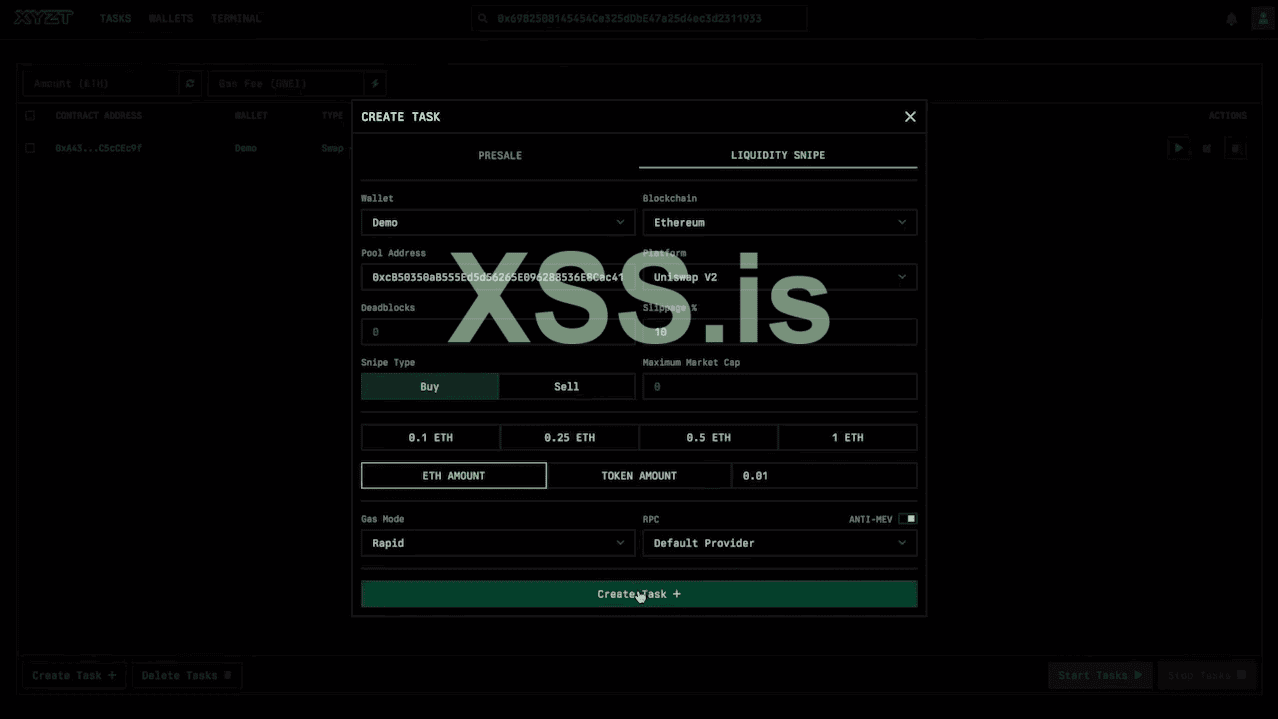1278x719 pixels.
Task: Focus the amount field showing 0.01
Action: [x=825, y=476]
